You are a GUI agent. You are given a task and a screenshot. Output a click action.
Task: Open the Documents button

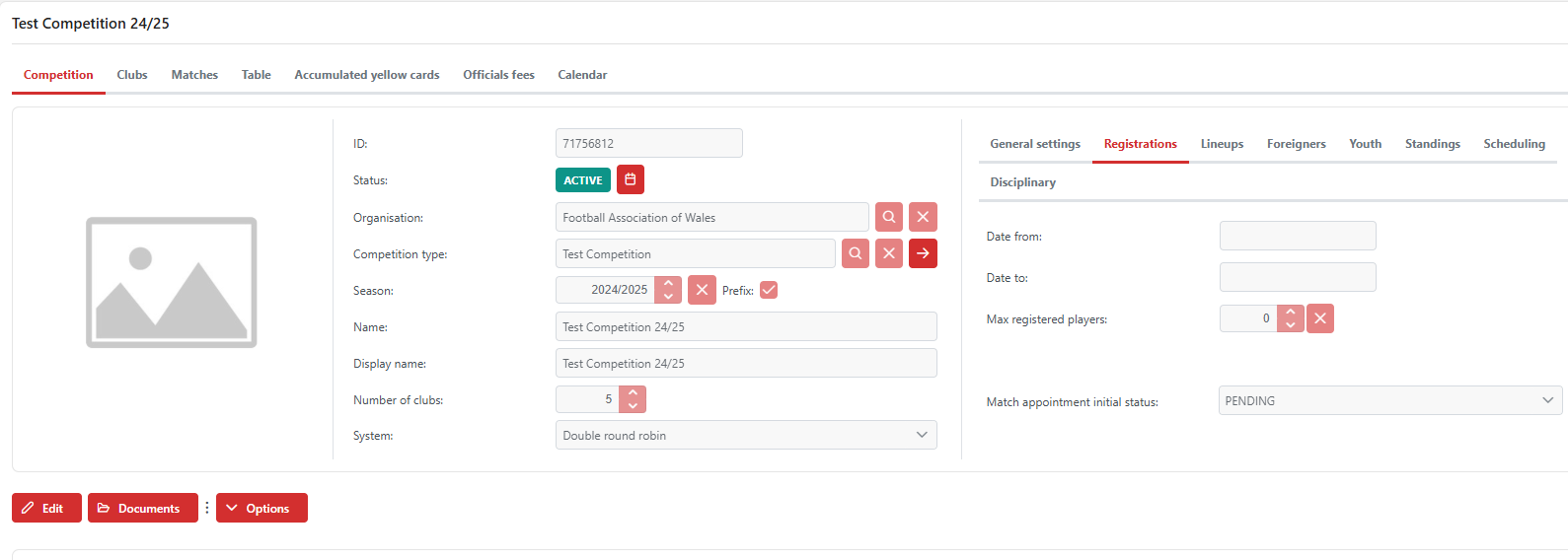click(x=143, y=508)
